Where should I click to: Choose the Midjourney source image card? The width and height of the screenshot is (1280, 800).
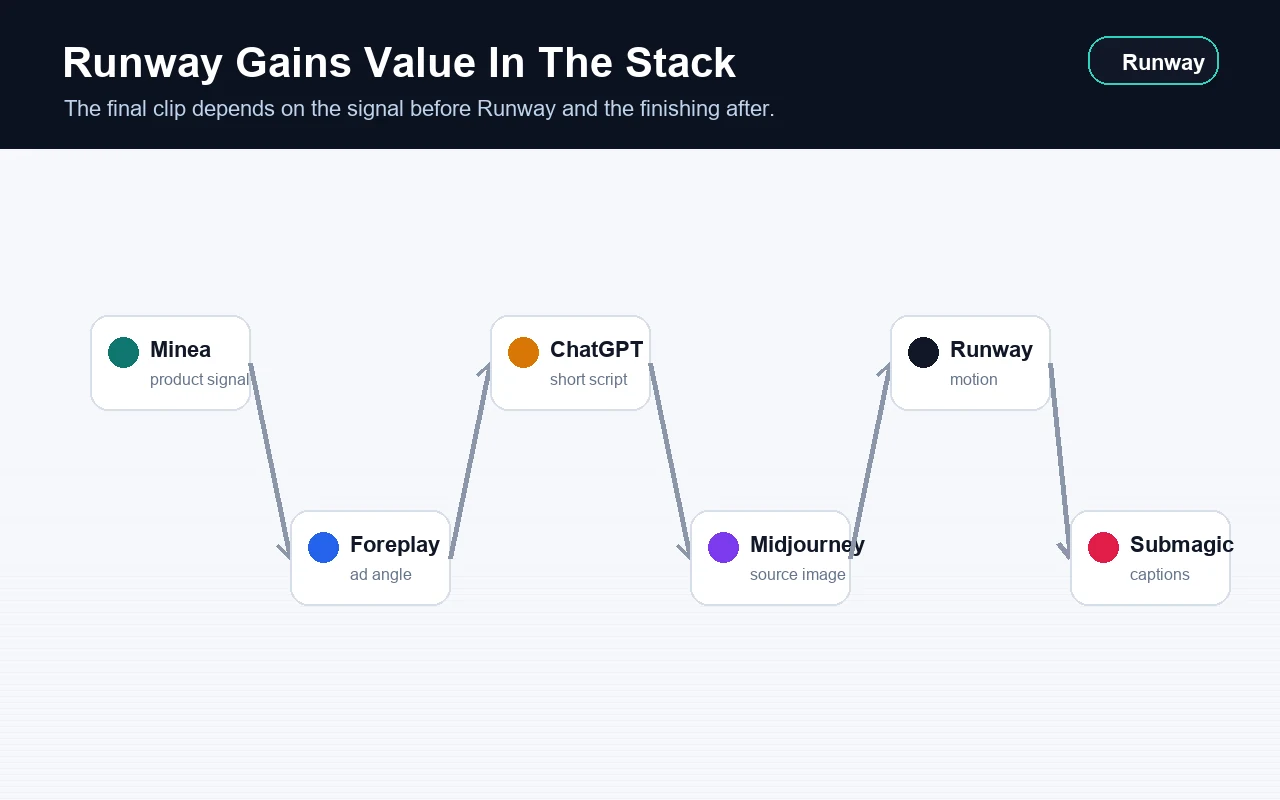[770, 558]
